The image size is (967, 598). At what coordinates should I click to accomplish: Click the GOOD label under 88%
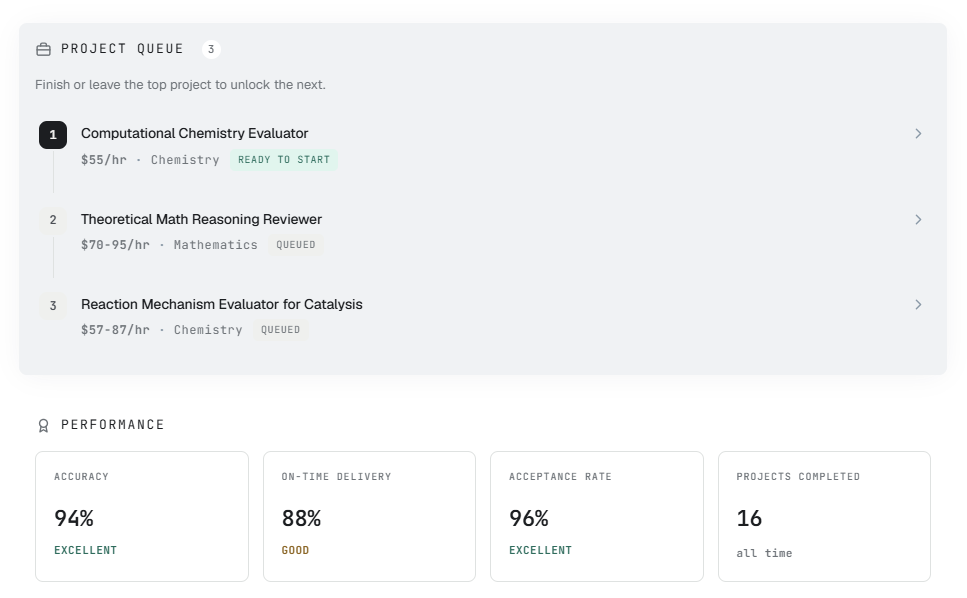295,550
